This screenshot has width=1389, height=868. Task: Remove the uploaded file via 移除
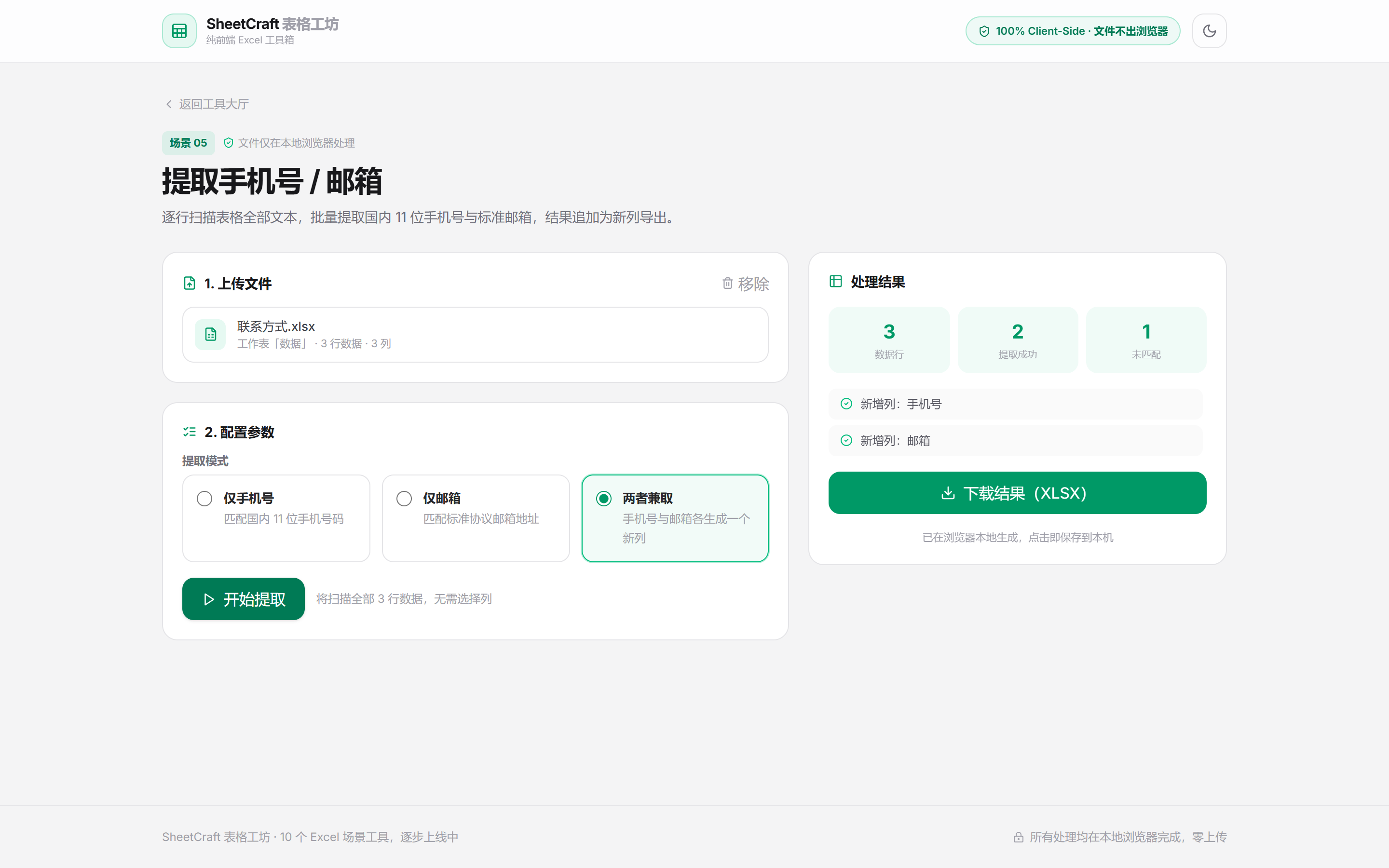point(746,284)
